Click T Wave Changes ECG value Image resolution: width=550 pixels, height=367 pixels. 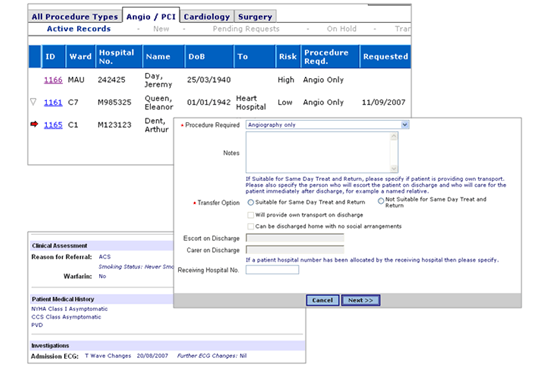(x=108, y=356)
